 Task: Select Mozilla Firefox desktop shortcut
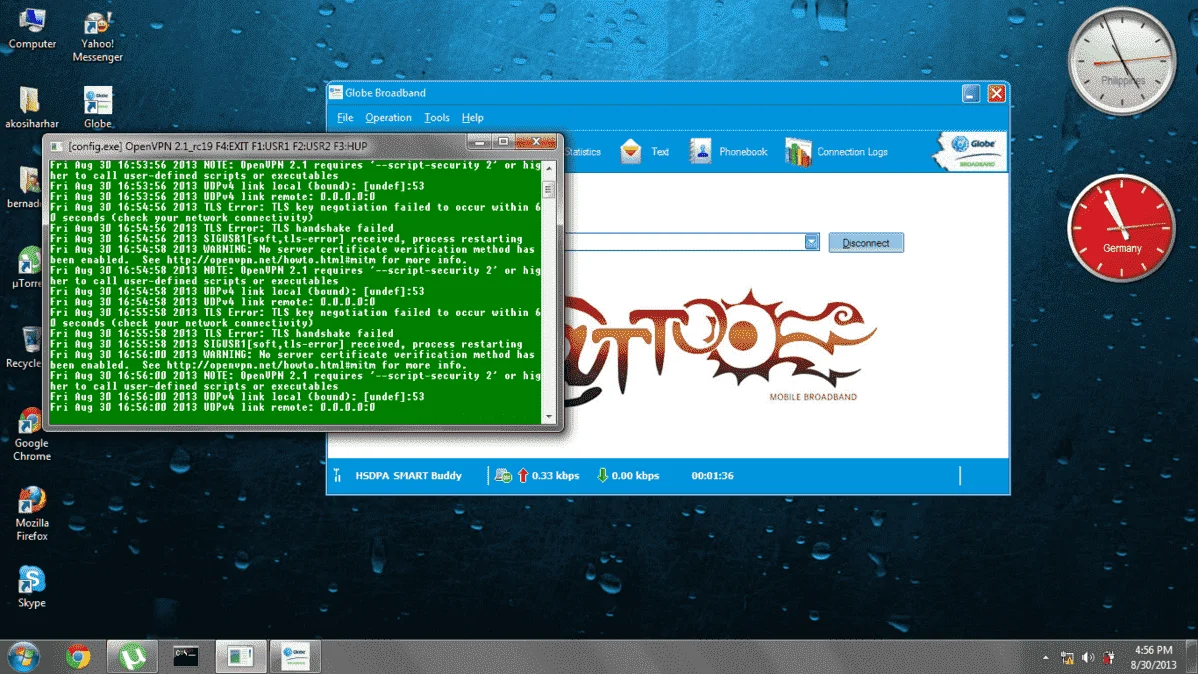coord(31,514)
